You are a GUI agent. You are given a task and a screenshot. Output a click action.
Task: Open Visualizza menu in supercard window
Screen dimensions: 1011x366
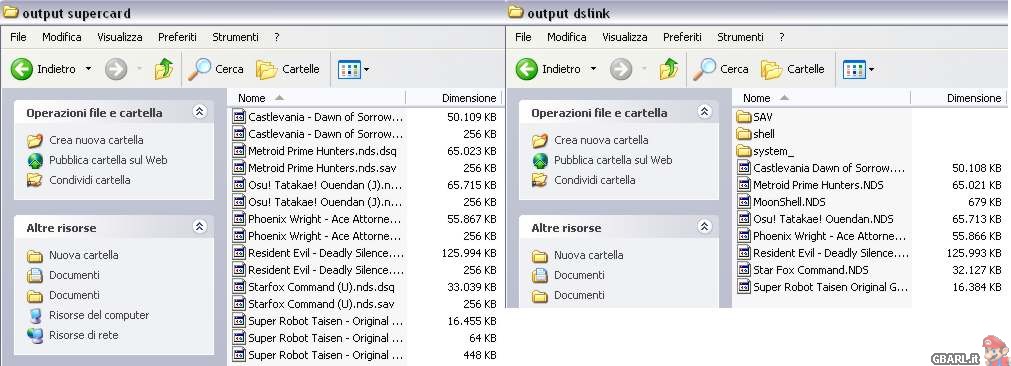(x=120, y=37)
